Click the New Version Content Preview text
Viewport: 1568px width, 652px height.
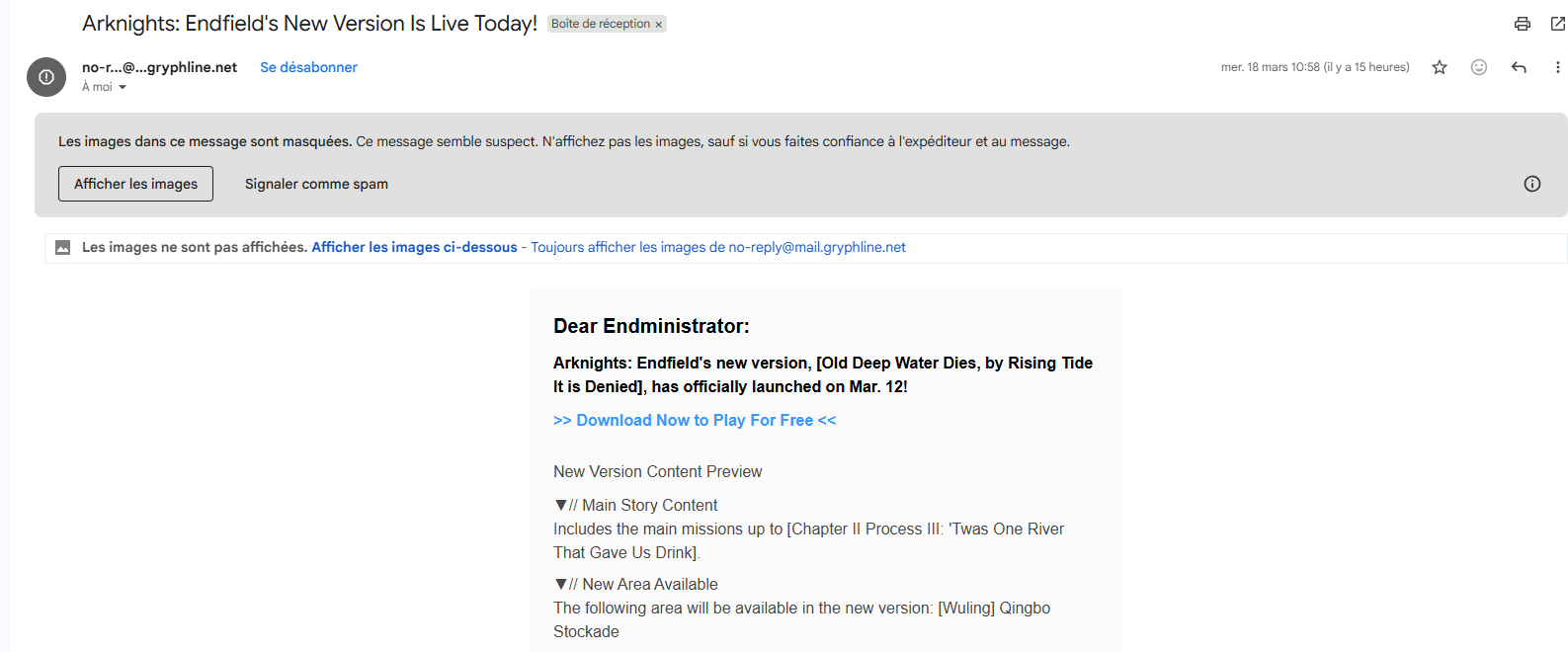tap(657, 472)
